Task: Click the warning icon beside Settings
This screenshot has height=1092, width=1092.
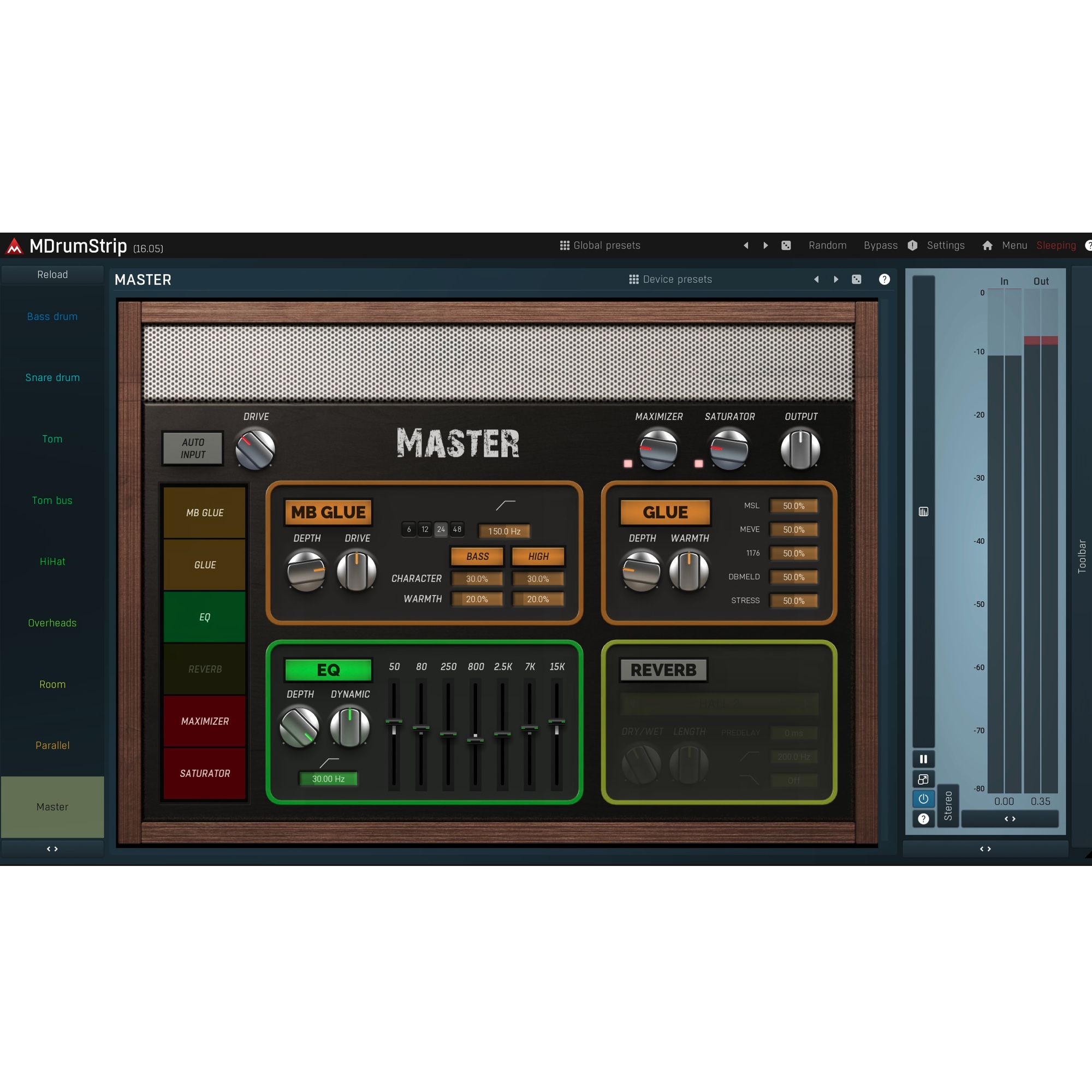Action: (x=912, y=245)
